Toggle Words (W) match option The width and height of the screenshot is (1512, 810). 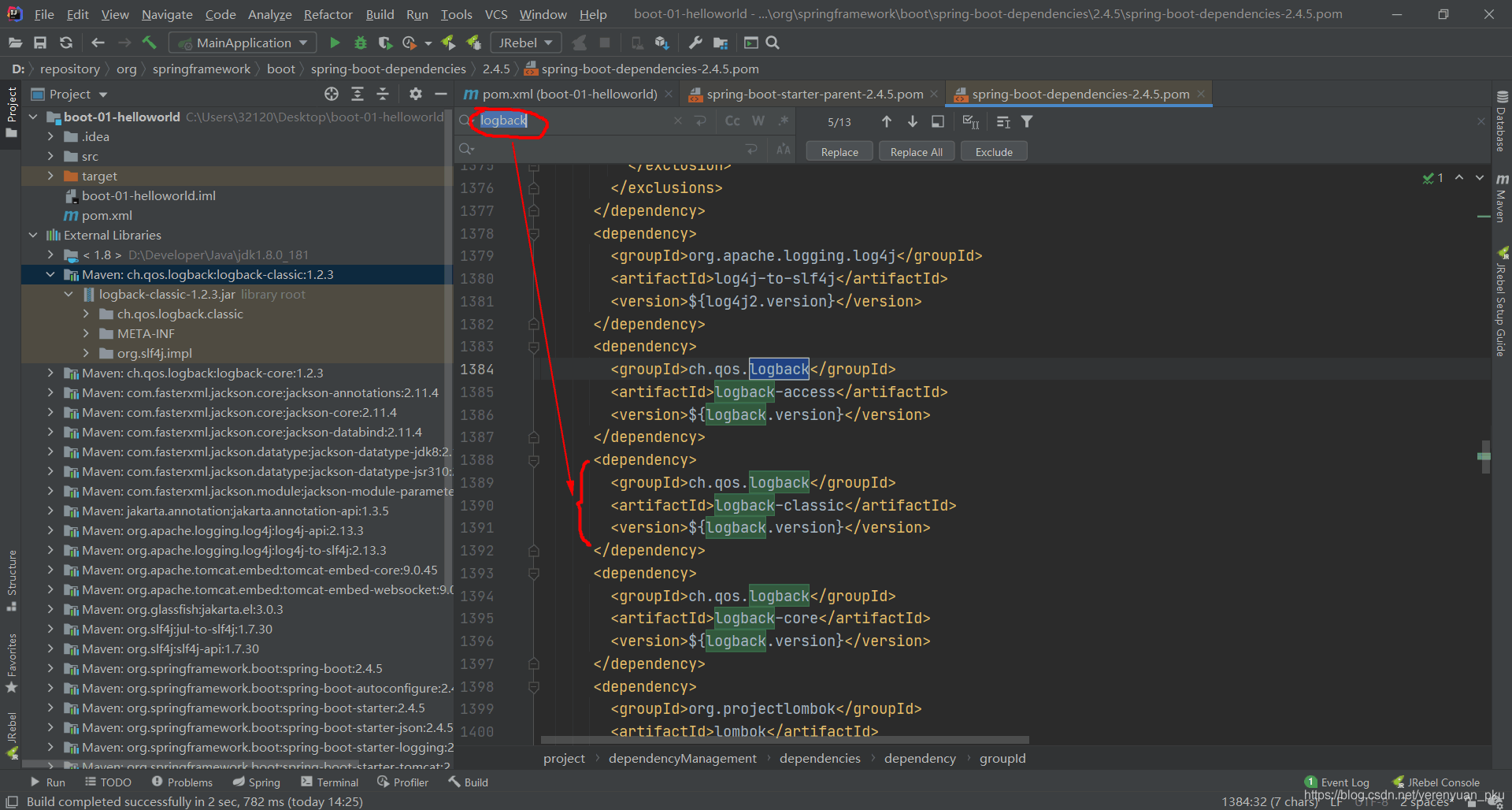click(758, 121)
